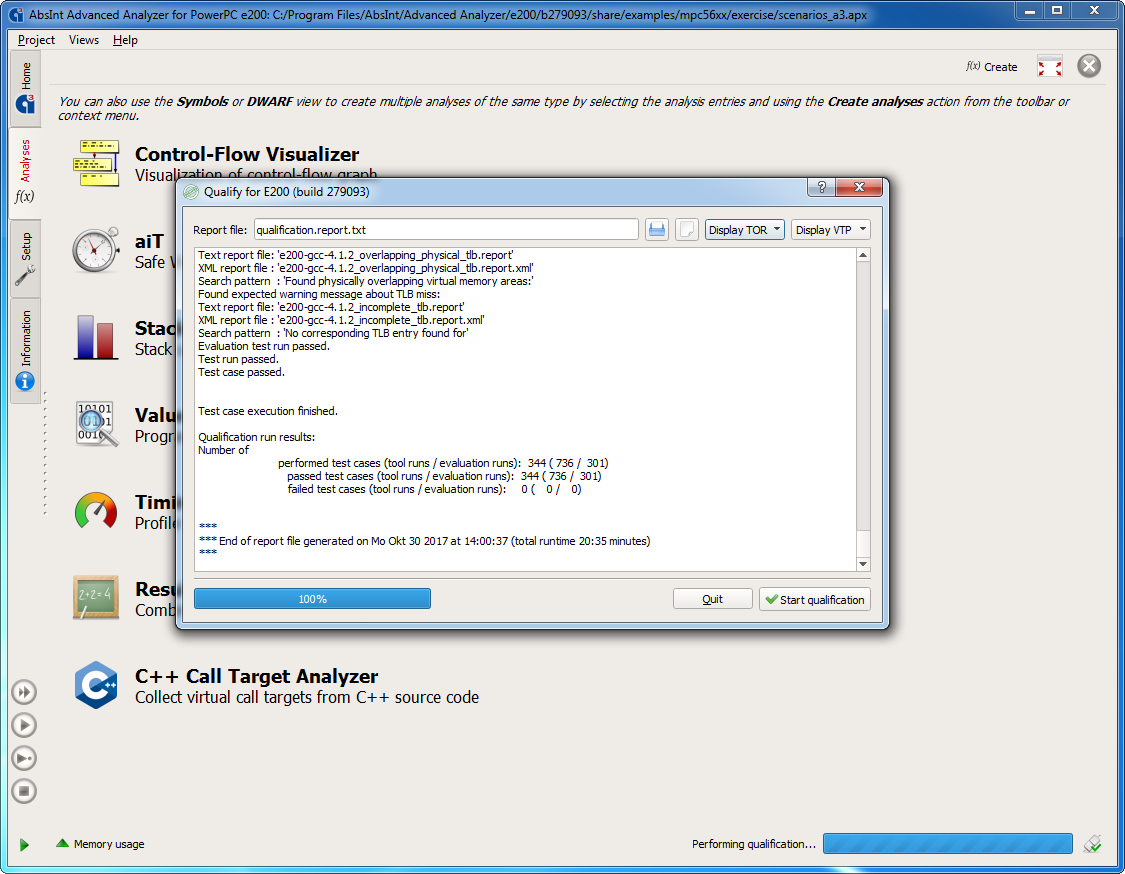
Task: Click the save report file icon
Action: [656, 230]
